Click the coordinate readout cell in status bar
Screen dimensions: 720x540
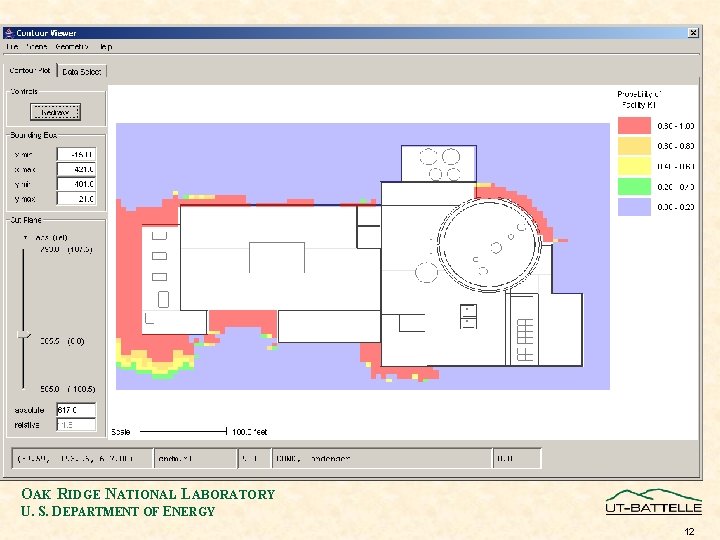coord(82,458)
